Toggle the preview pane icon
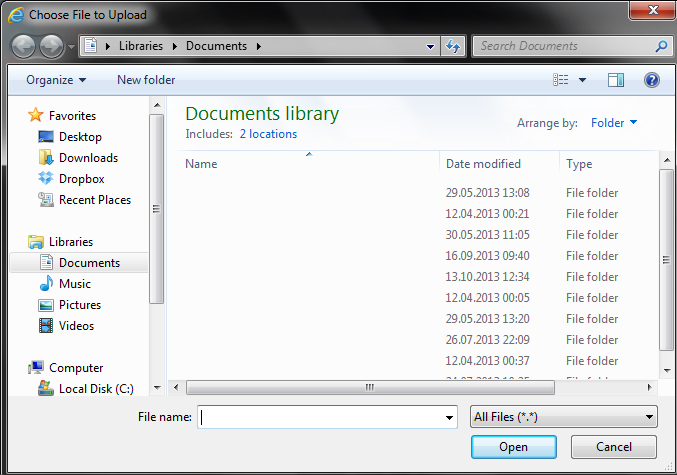This screenshot has width=677, height=475. pyautogui.click(x=616, y=80)
